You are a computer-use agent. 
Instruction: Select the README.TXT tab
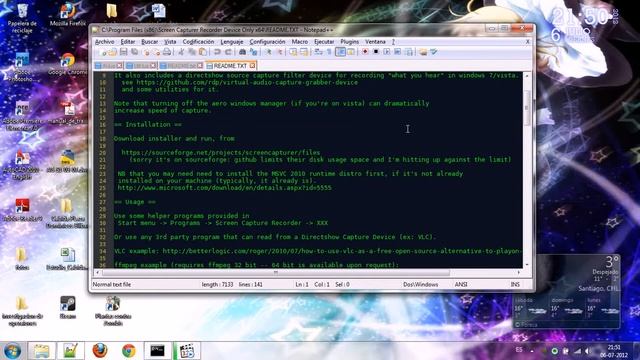pyautogui.click(x=230, y=66)
